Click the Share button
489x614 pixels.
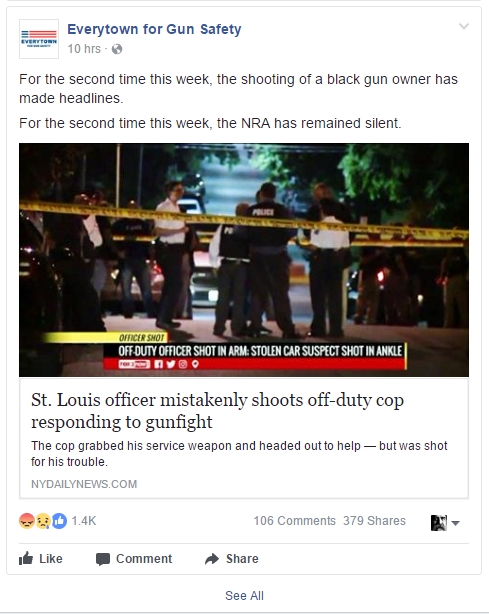point(232,558)
